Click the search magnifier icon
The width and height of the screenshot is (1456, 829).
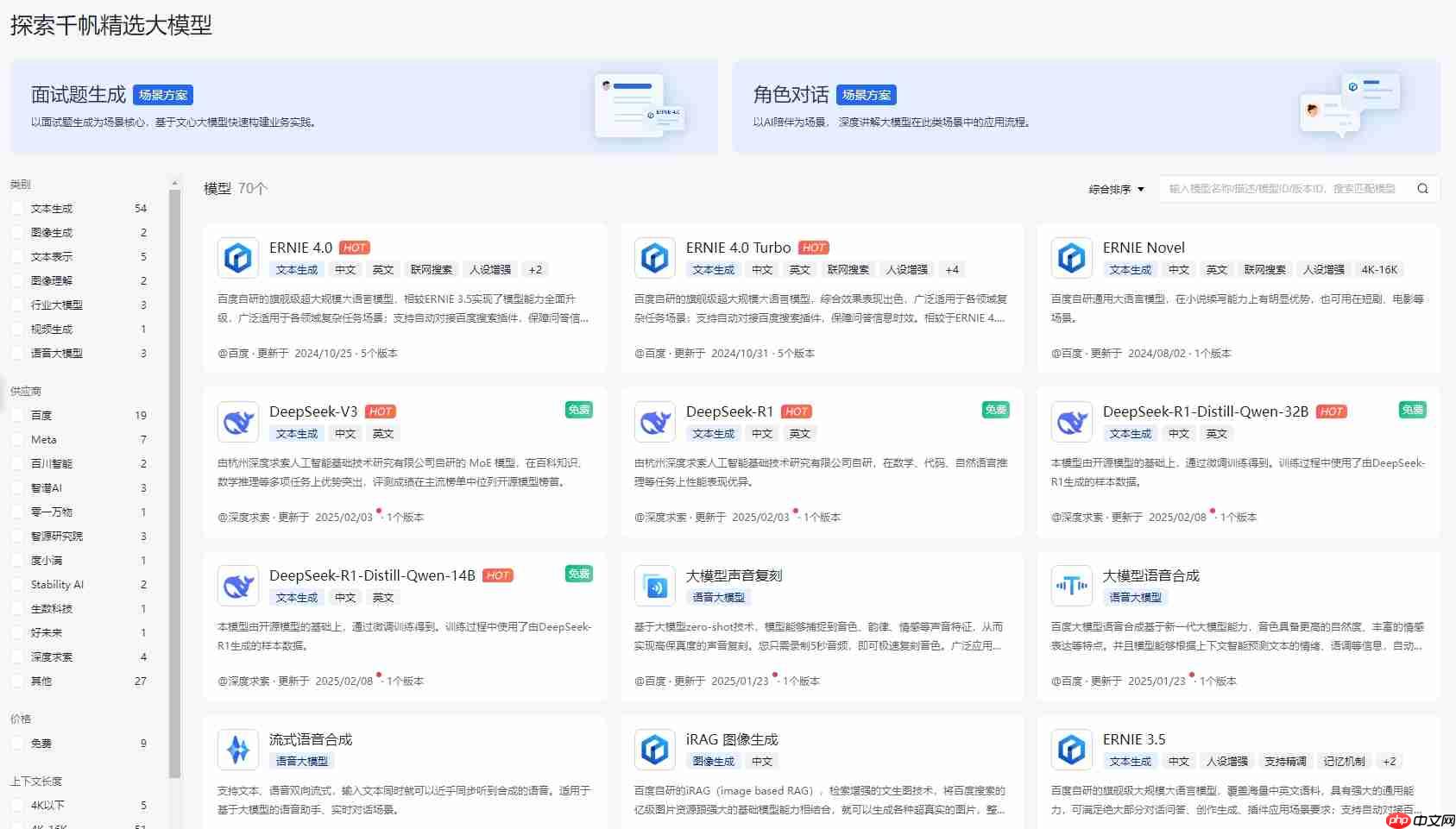[1422, 189]
